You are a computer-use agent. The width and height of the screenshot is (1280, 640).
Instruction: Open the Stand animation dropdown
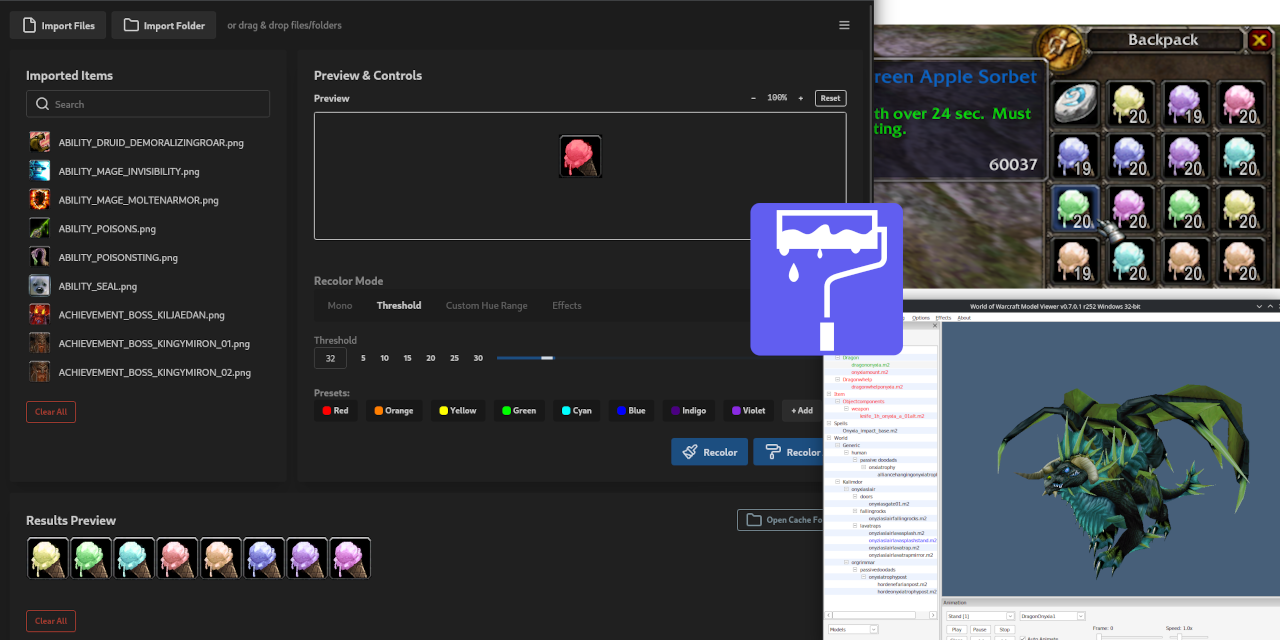point(979,616)
